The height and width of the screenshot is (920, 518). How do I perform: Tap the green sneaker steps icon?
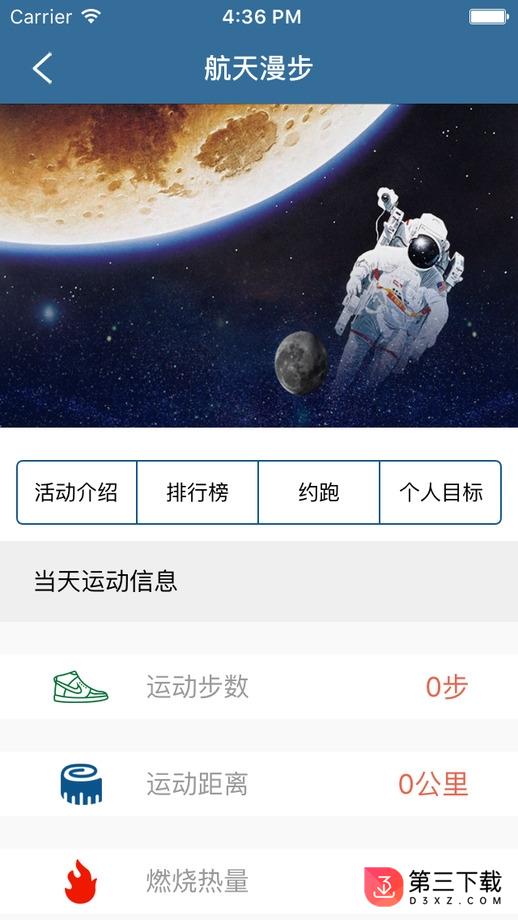point(80,686)
